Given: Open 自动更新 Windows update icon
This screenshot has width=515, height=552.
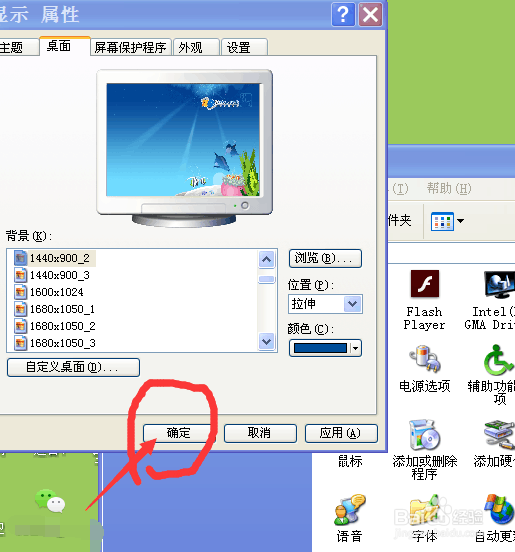Looking at the screenshot, I should click(x=500, y=510).
